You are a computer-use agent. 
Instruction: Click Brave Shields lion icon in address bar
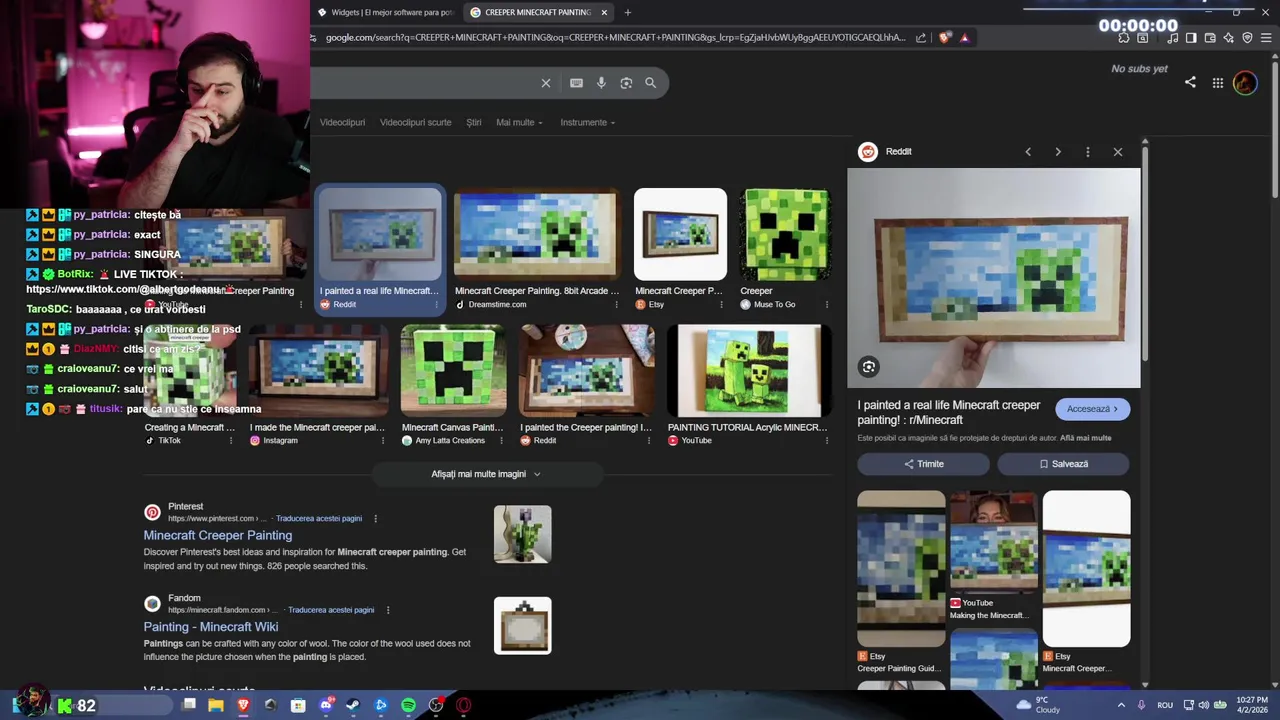click(x=945, y=38)
